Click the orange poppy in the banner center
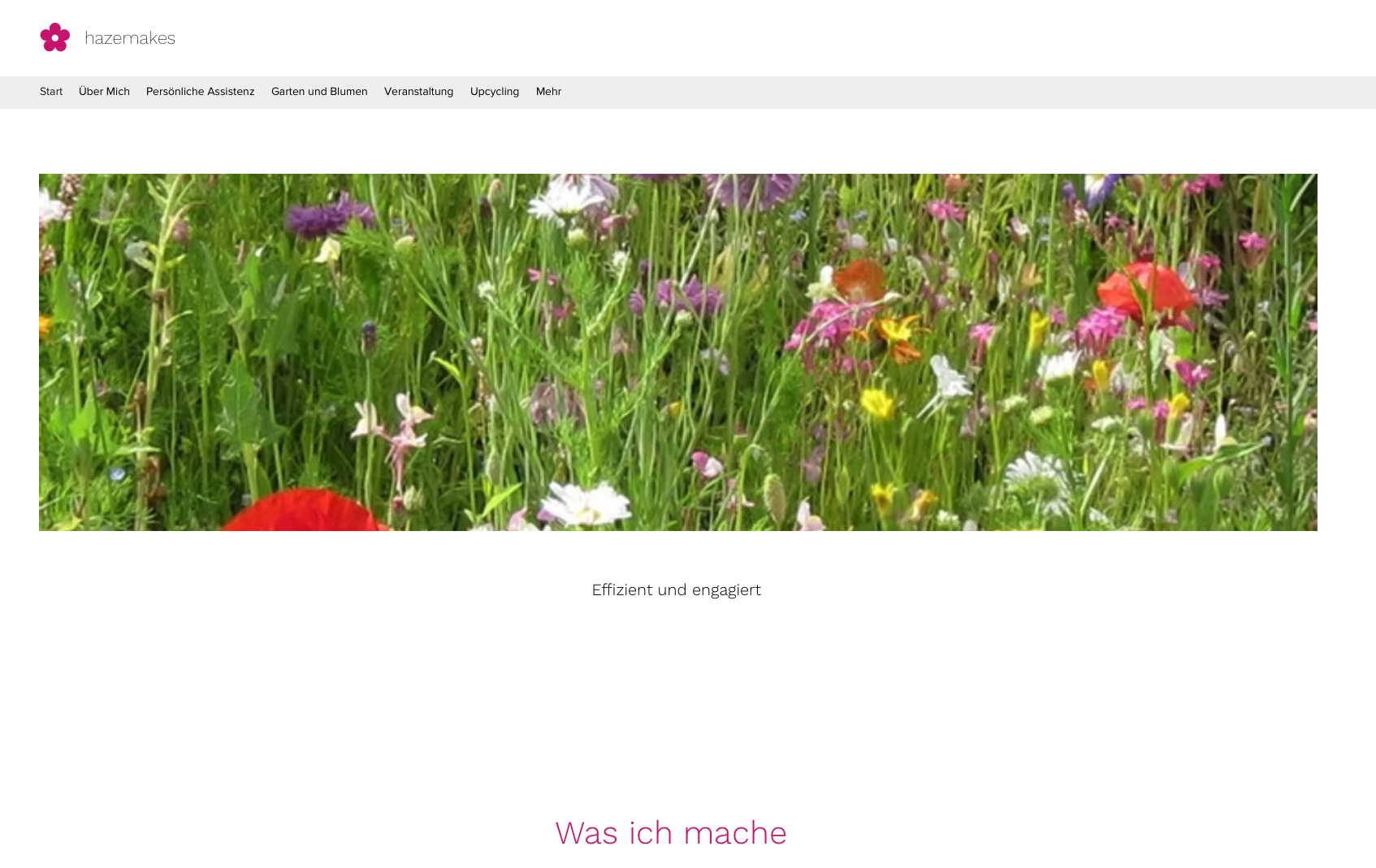This screenshot has height=868, width=1376. tap(859, 280)
